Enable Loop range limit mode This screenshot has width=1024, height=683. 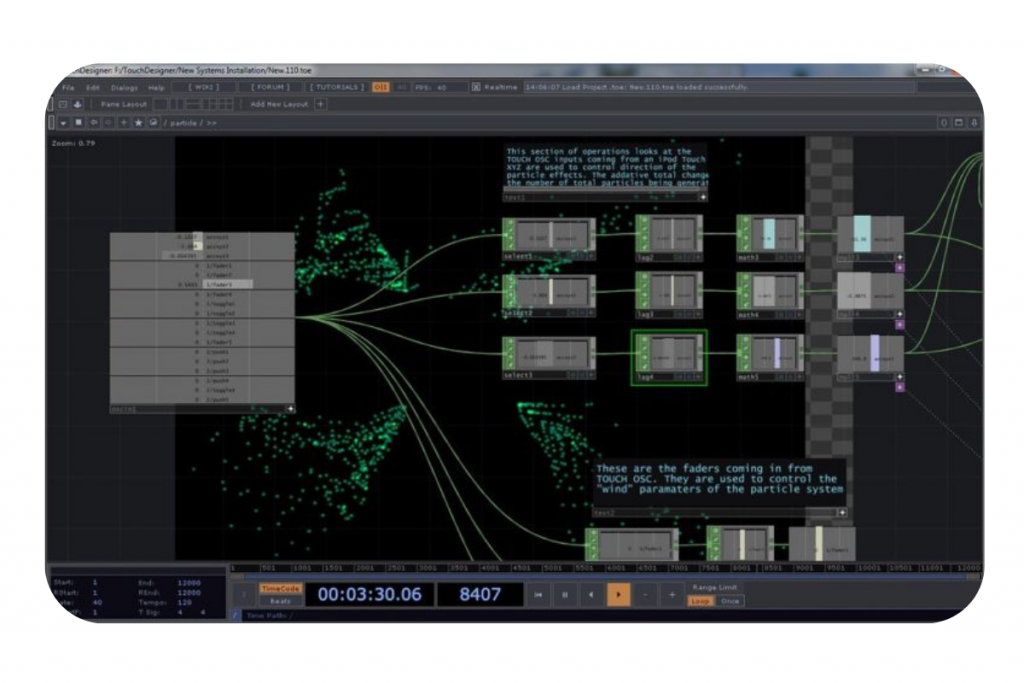700,601
